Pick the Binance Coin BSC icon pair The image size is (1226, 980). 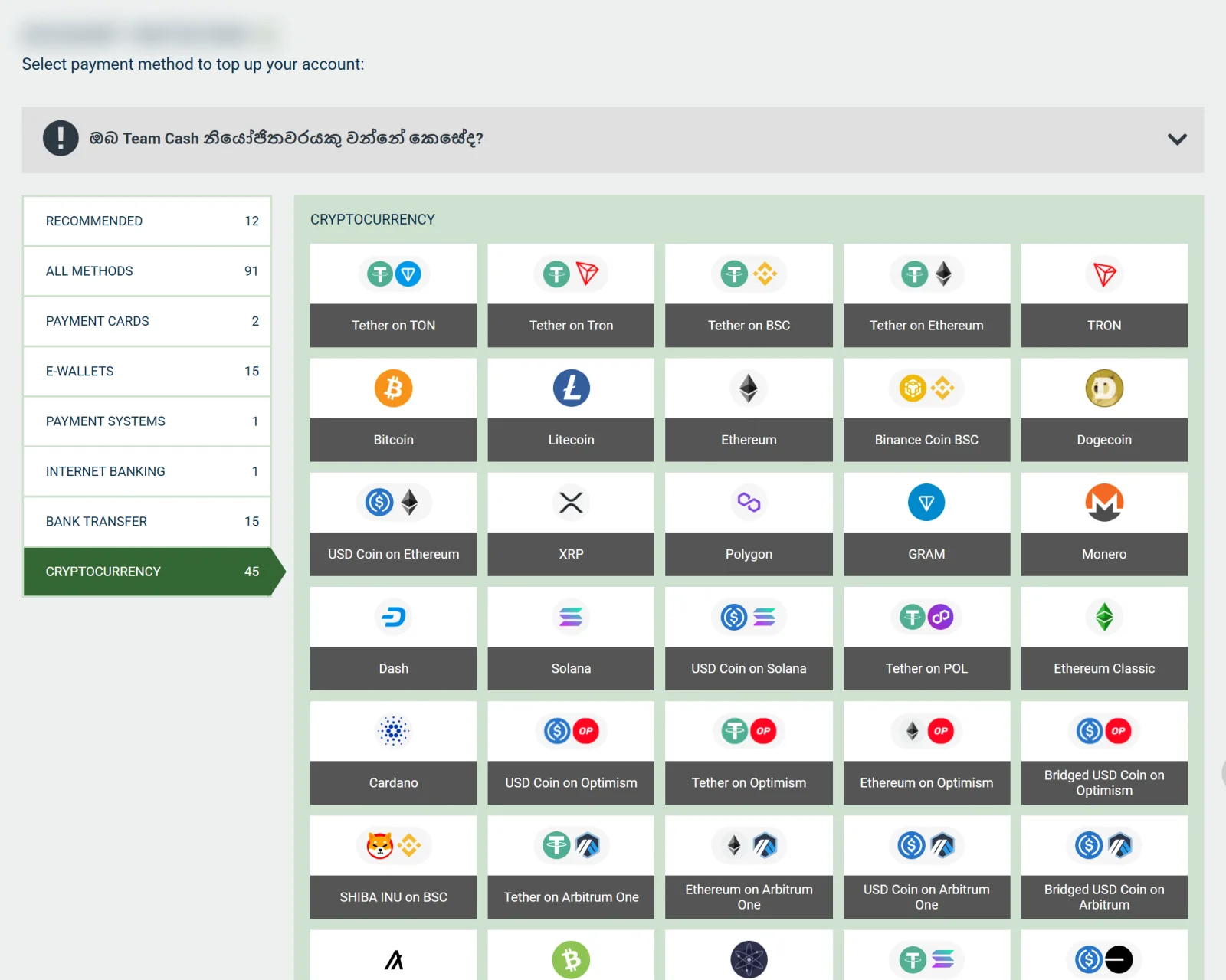tap(926, 388)
